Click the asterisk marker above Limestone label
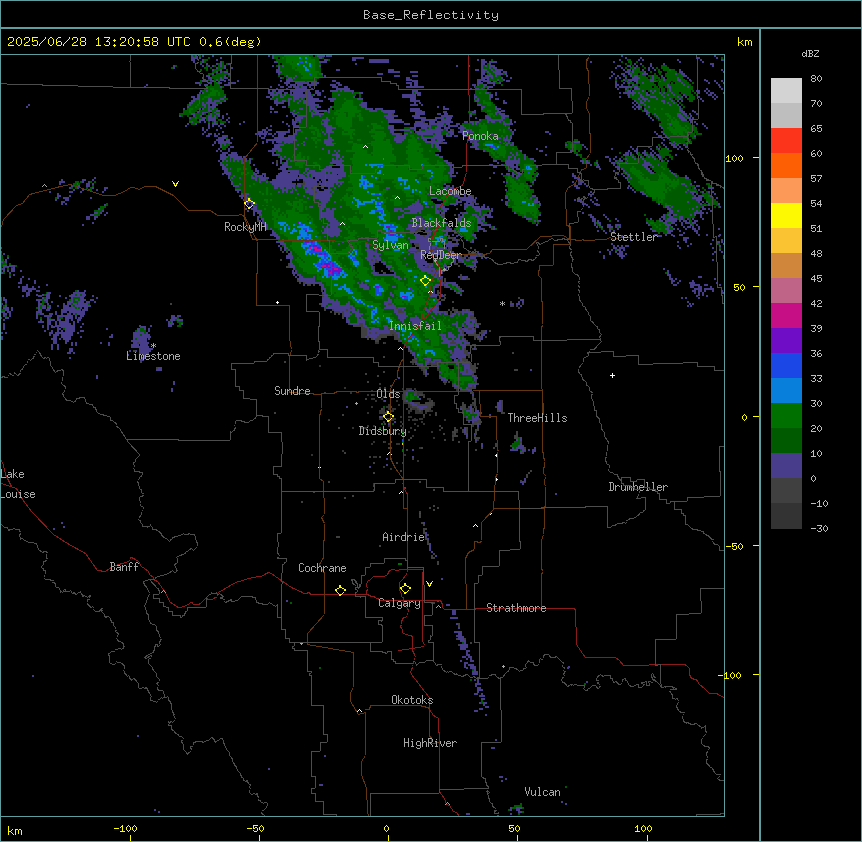 [153, 346]
